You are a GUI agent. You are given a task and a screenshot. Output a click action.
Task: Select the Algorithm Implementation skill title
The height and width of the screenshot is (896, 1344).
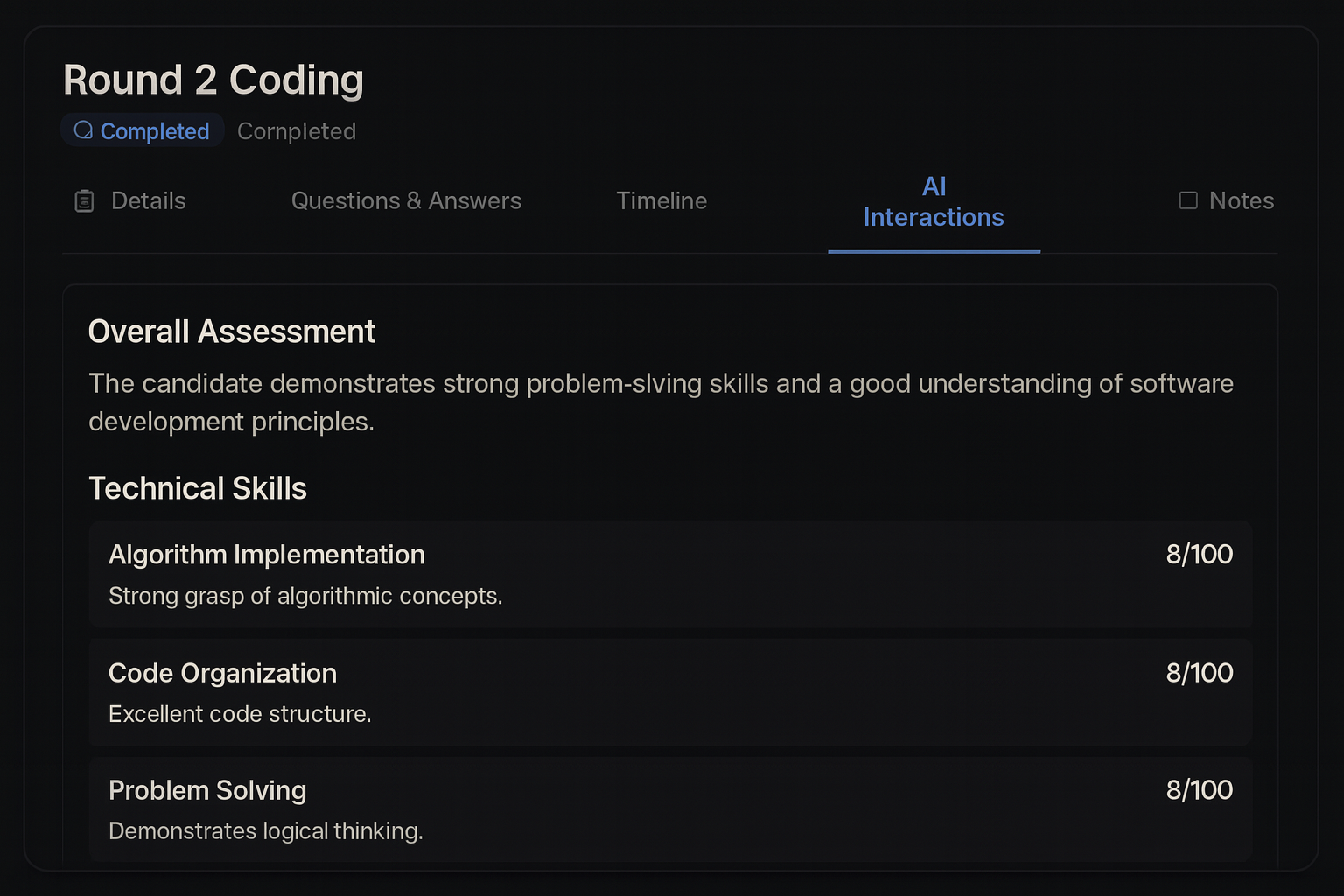(267, 555)
